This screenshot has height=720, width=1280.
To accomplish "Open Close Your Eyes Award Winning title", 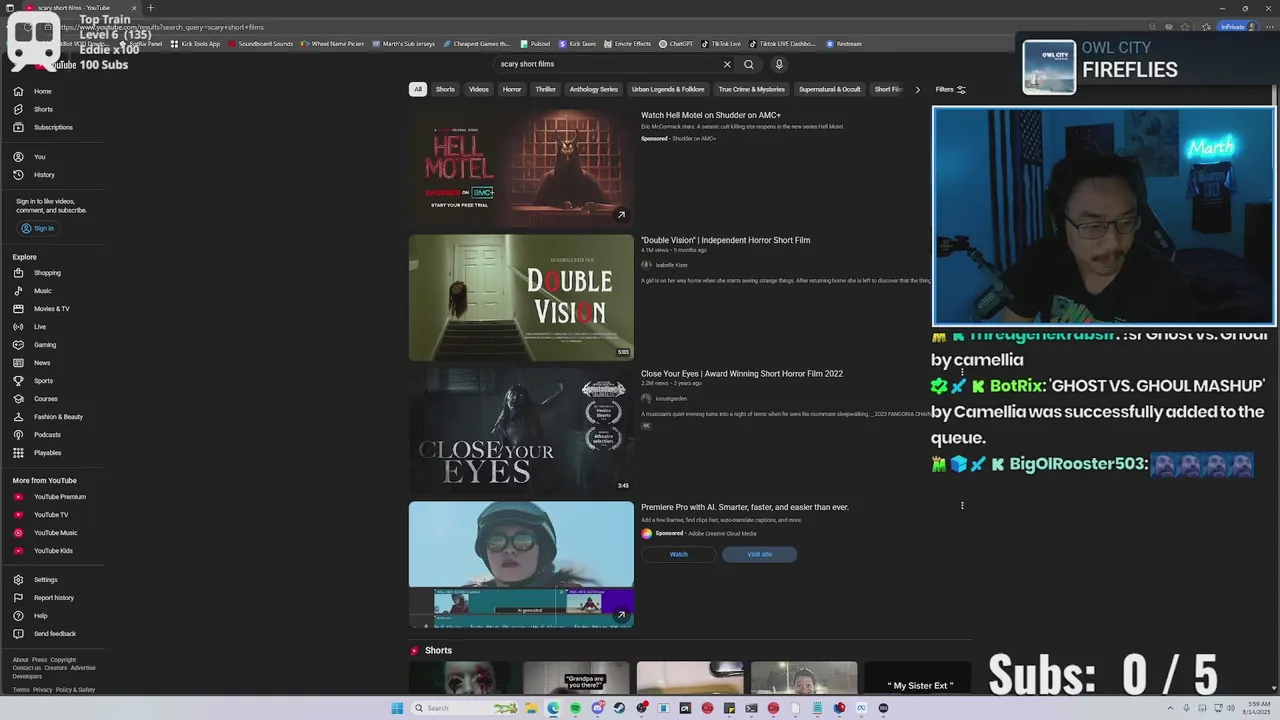I will pos(742,374).
